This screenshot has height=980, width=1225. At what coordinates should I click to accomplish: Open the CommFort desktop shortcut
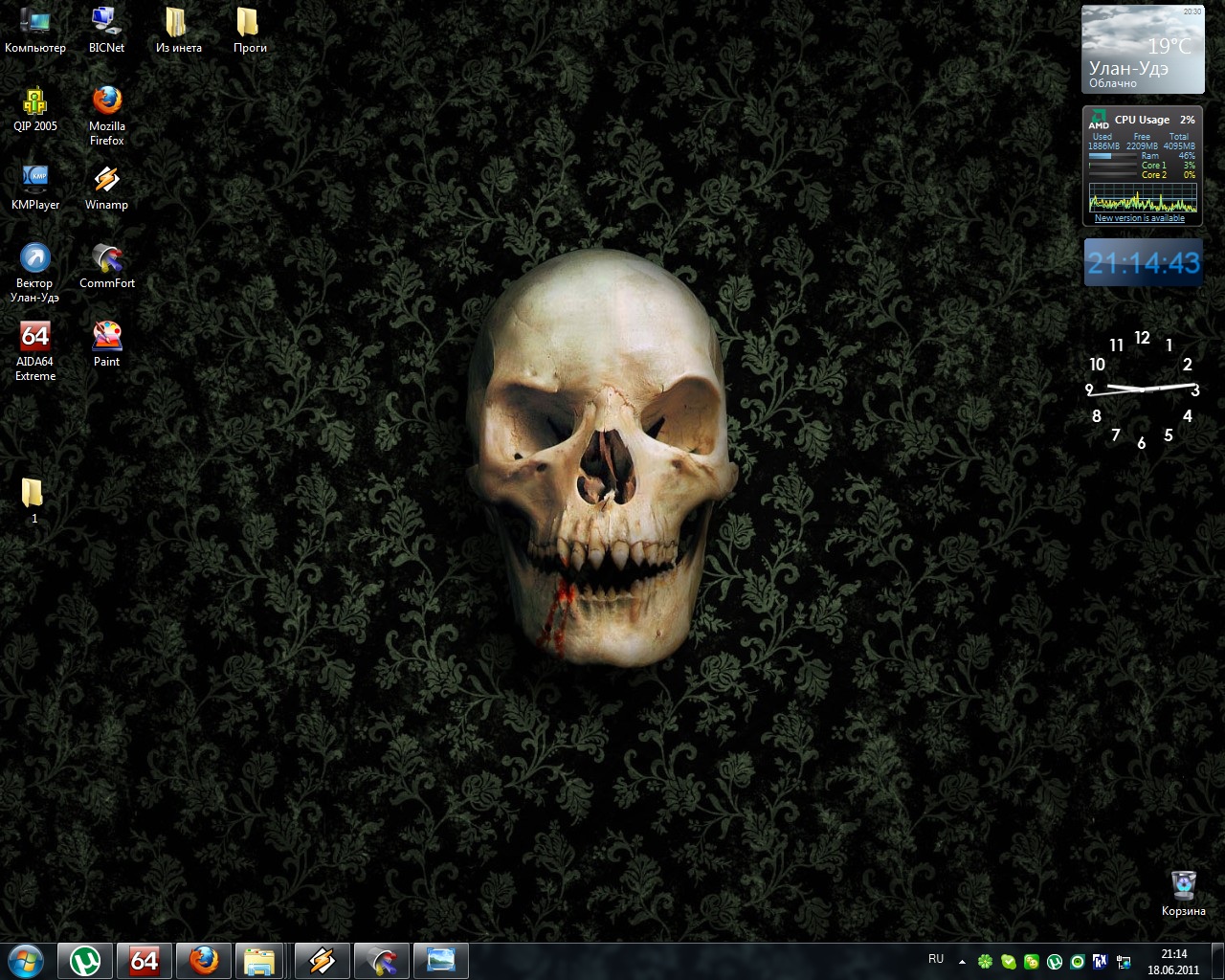pyautogui.click(x=106, y=257)
